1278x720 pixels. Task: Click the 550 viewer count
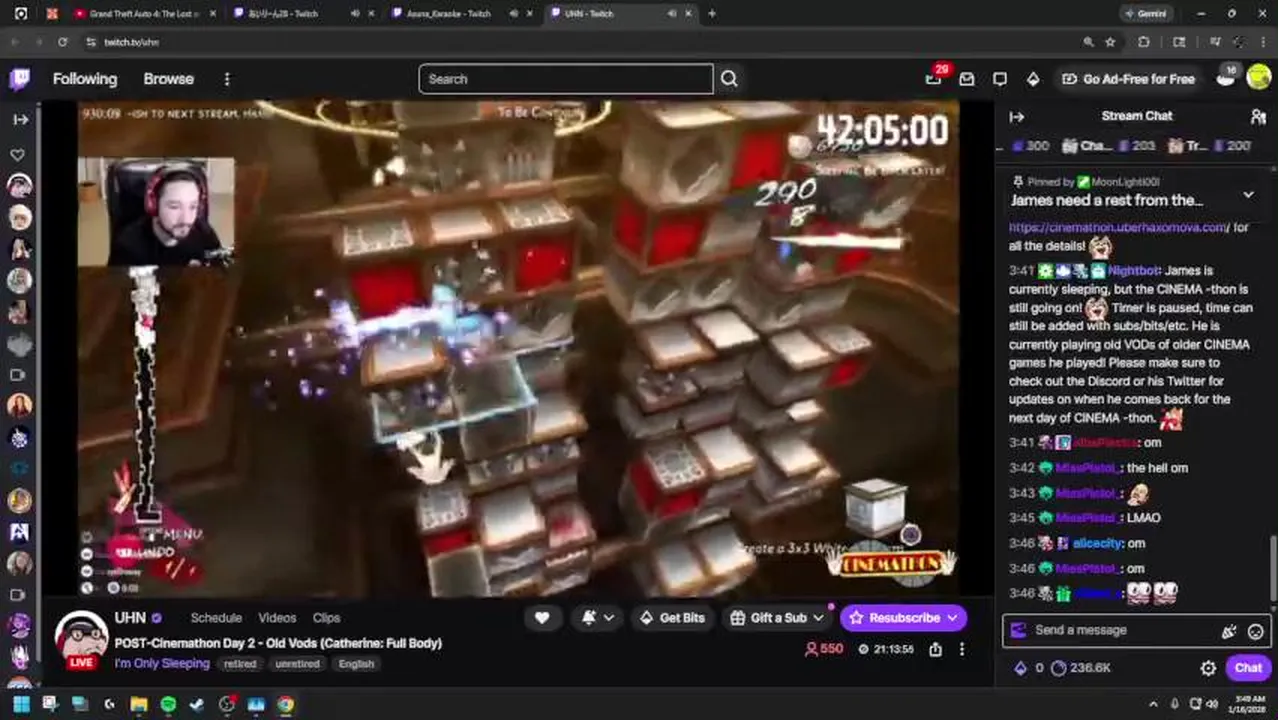click(824, 649)
